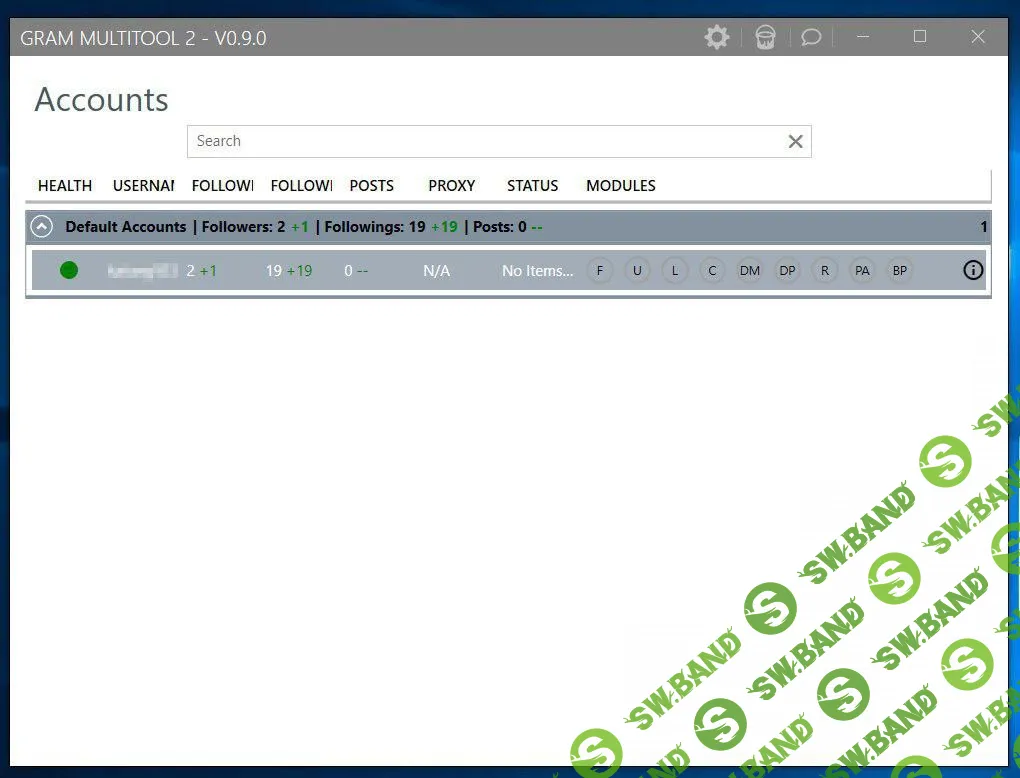This screenshot has width=1020, height=778.
Task: Click the R module circle
Action: (825, 270)
